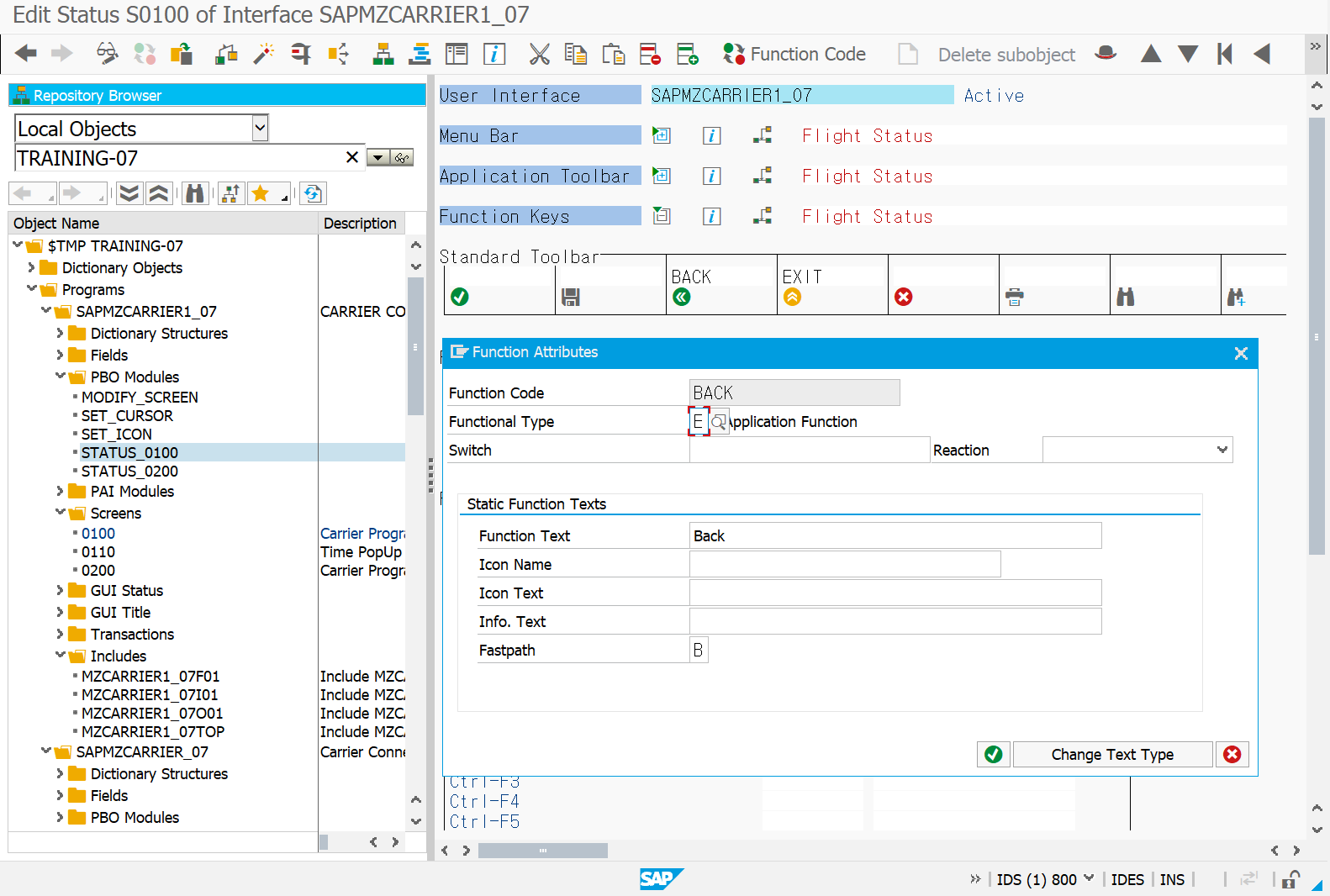
Task: Click the red hat toolbar icon
Action: tap(1106, 54)
